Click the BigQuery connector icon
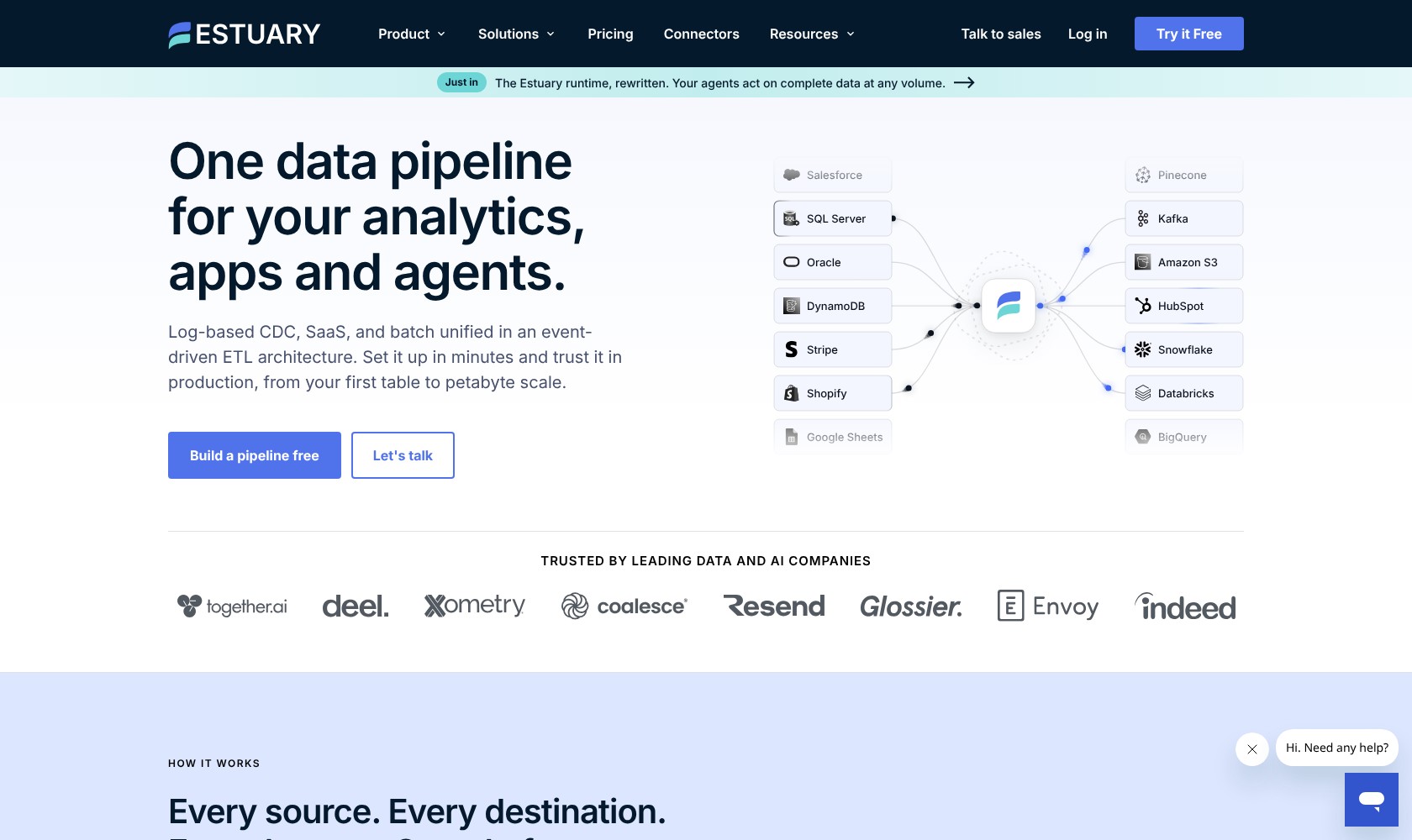The image size is (1412, 840). (x=1142, y=437)
